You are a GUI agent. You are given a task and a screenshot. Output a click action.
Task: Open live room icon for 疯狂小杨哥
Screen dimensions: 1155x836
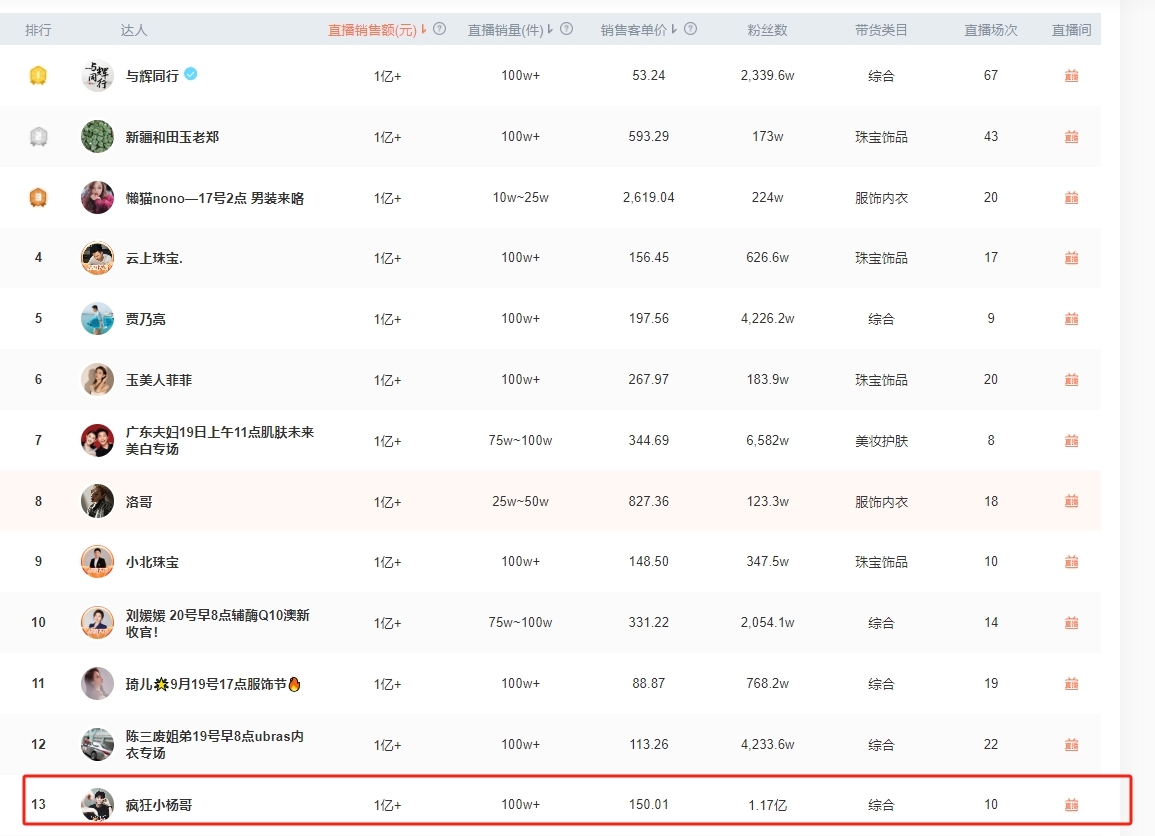1071,804
